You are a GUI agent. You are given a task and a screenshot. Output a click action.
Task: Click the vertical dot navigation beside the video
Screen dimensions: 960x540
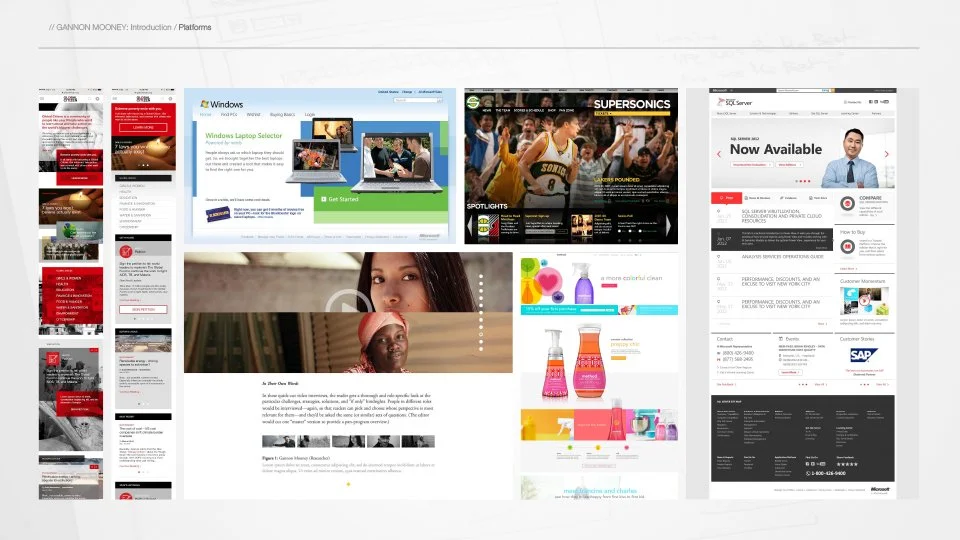[481, 312]
